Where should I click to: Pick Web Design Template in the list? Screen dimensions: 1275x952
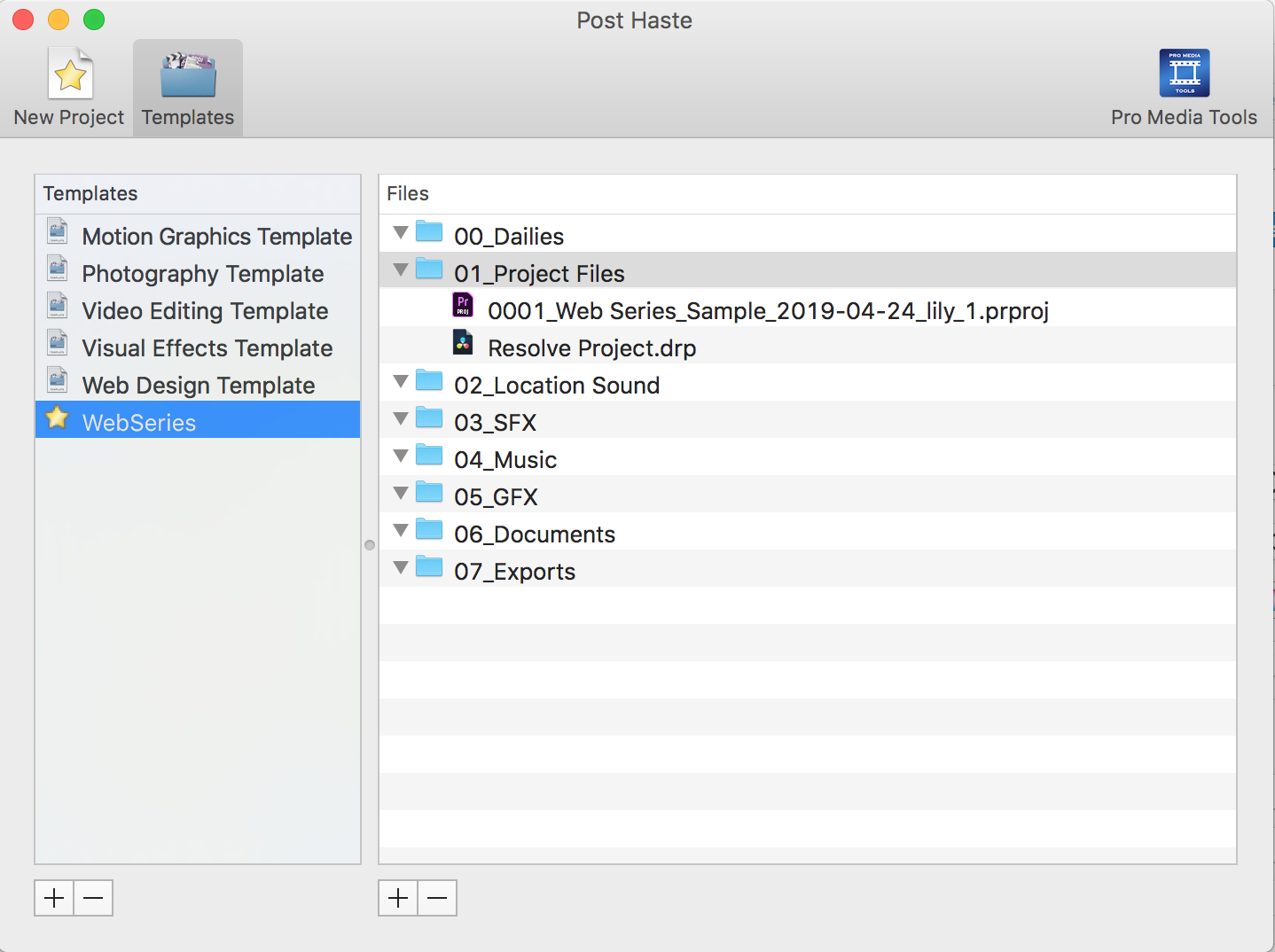199,386
